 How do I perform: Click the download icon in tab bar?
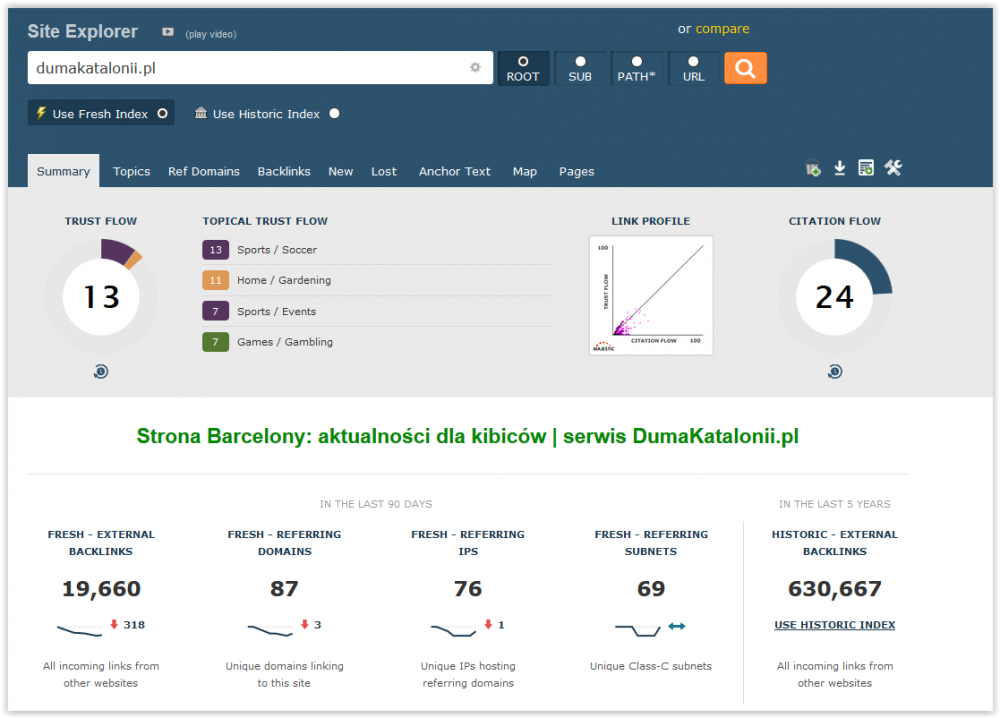(839, 168)
